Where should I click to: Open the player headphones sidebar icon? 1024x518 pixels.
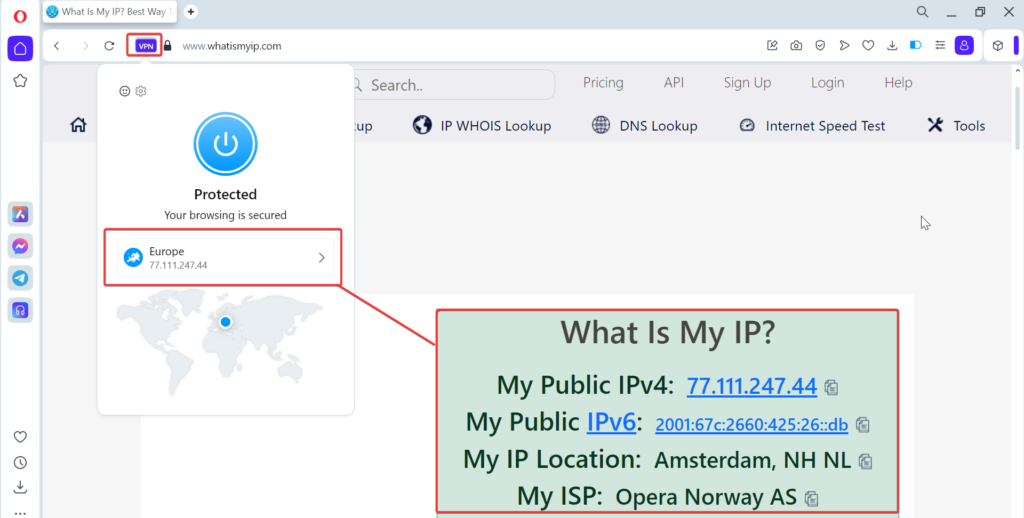[20, 310]
